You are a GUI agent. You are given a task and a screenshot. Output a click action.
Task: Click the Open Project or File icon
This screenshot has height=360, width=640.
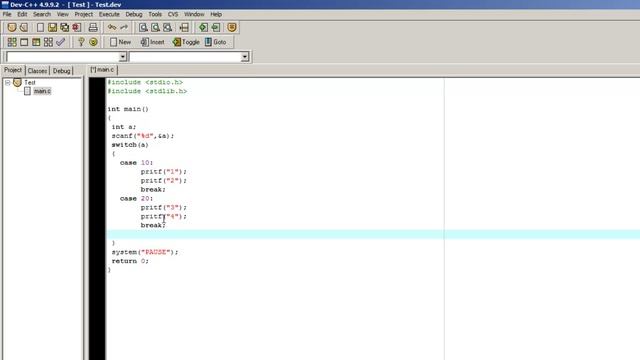[x=24, y=27]
